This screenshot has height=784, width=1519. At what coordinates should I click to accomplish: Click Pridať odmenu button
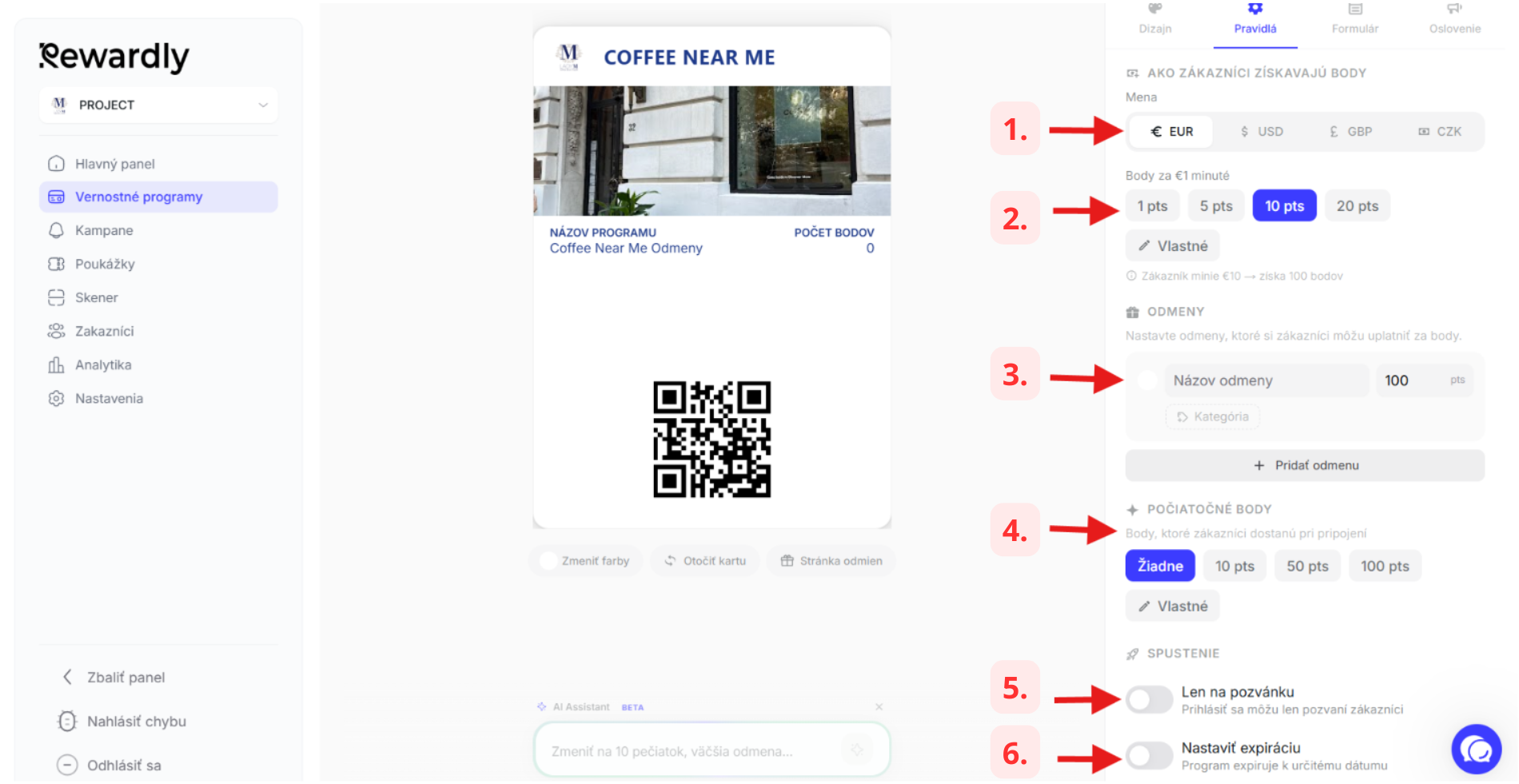(x=1305, y=466)
